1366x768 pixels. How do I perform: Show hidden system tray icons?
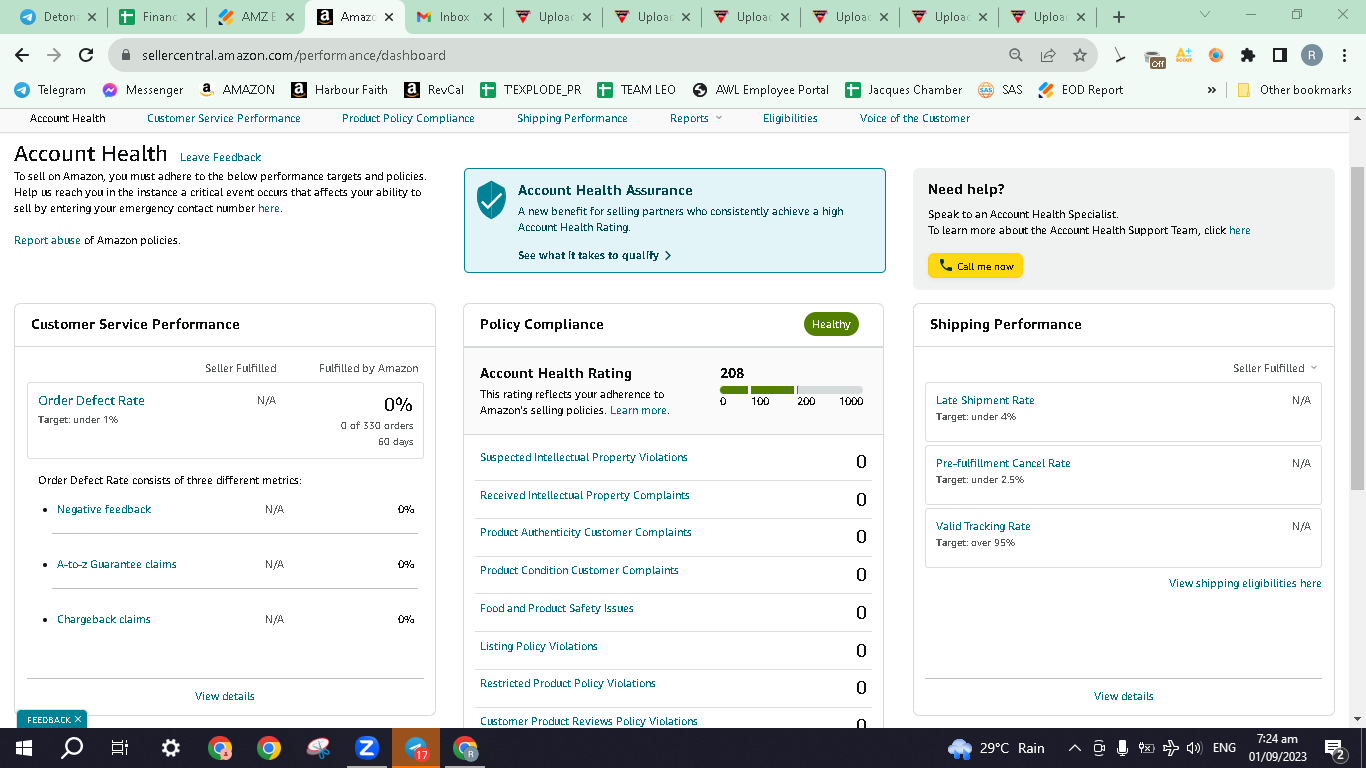pos(1075,748)
